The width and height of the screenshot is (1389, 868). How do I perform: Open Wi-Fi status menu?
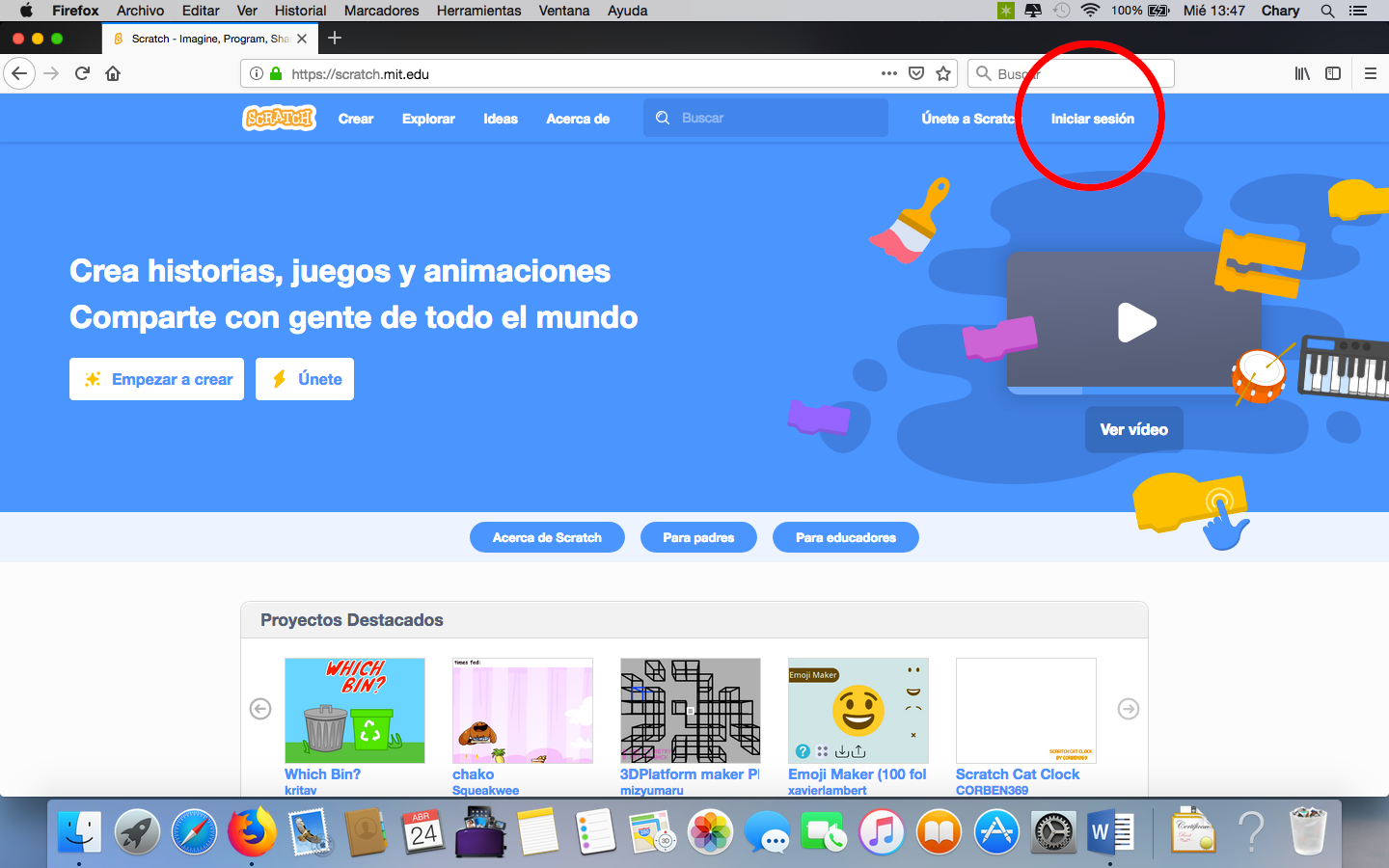[x=1090, y=11]
